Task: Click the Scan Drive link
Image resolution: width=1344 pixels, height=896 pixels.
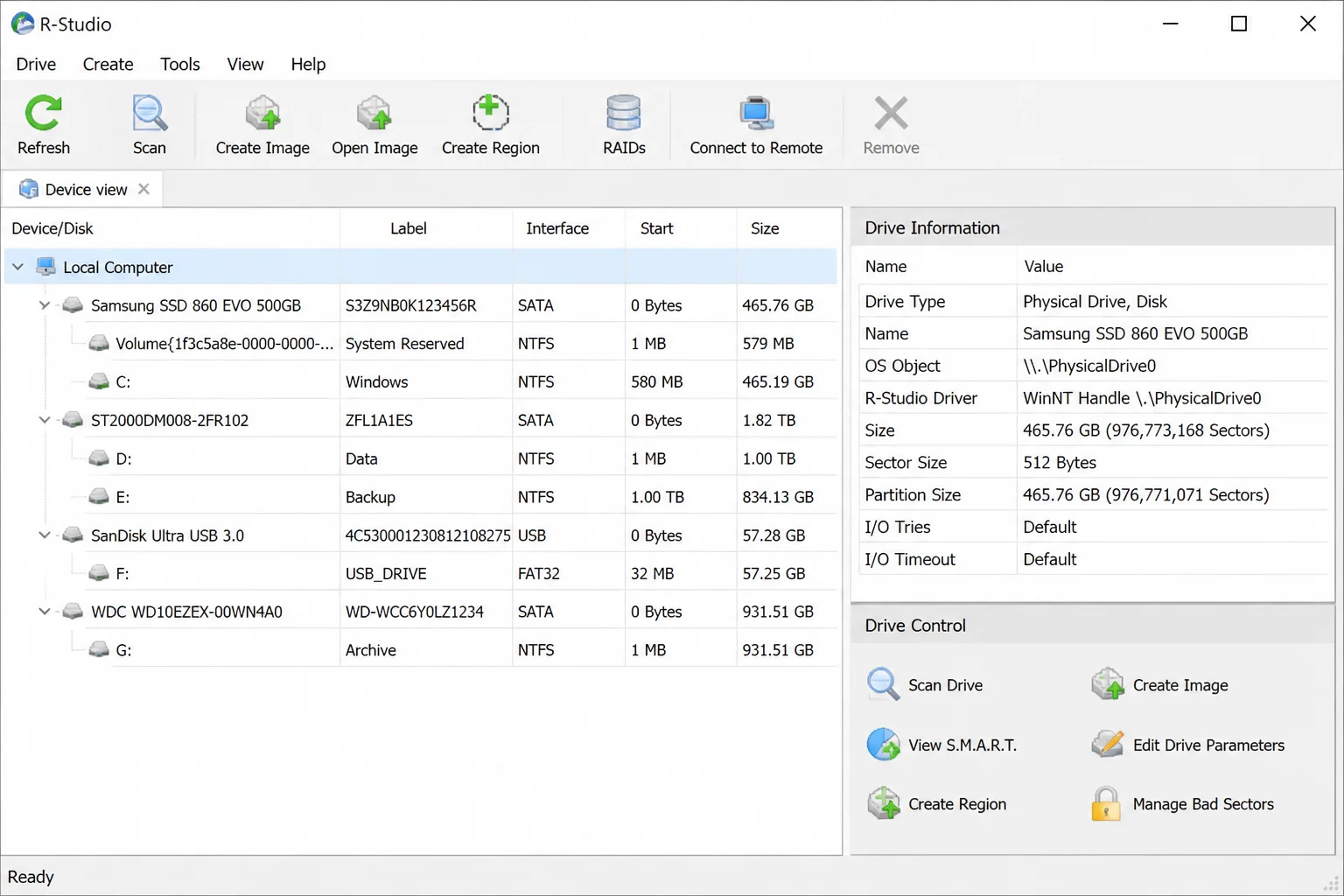Action: click(x=945, y=685)
